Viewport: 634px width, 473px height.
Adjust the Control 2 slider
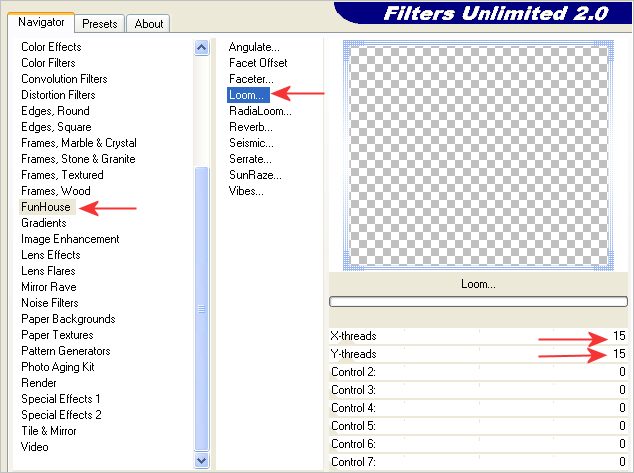pyautogui.click(x=478, y=372)
